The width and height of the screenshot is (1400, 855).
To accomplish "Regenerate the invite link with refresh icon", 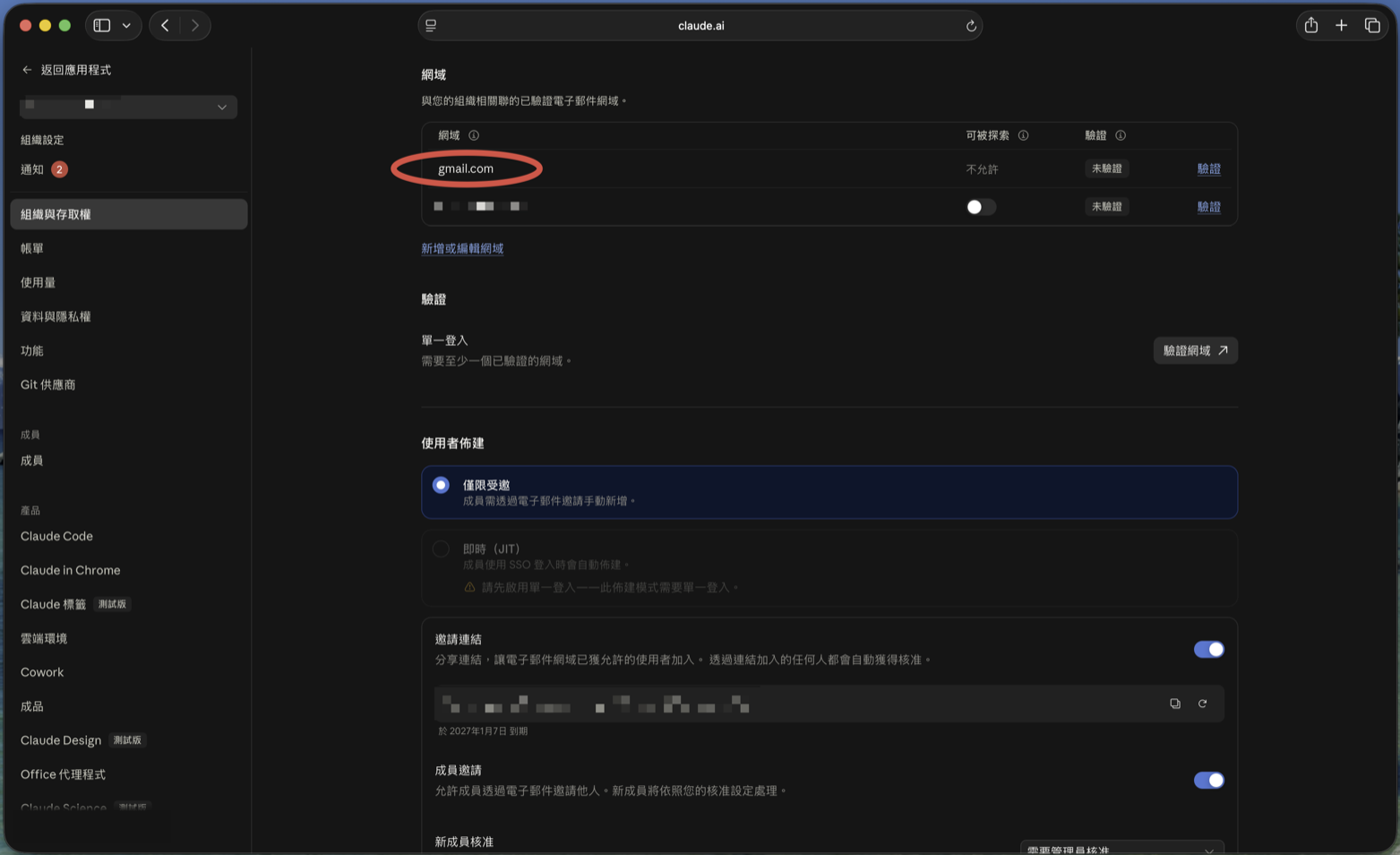I will click(x=1203, y=704).
